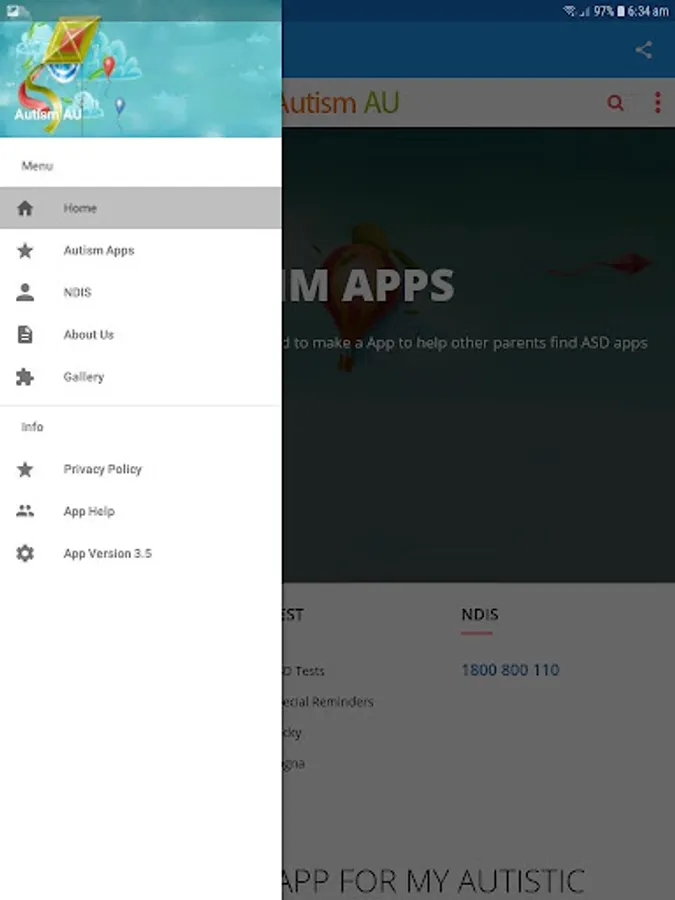Screen dimensions: 675x900
Task: Click the 'Menu' section label
Action: click(x=37, y=166)
